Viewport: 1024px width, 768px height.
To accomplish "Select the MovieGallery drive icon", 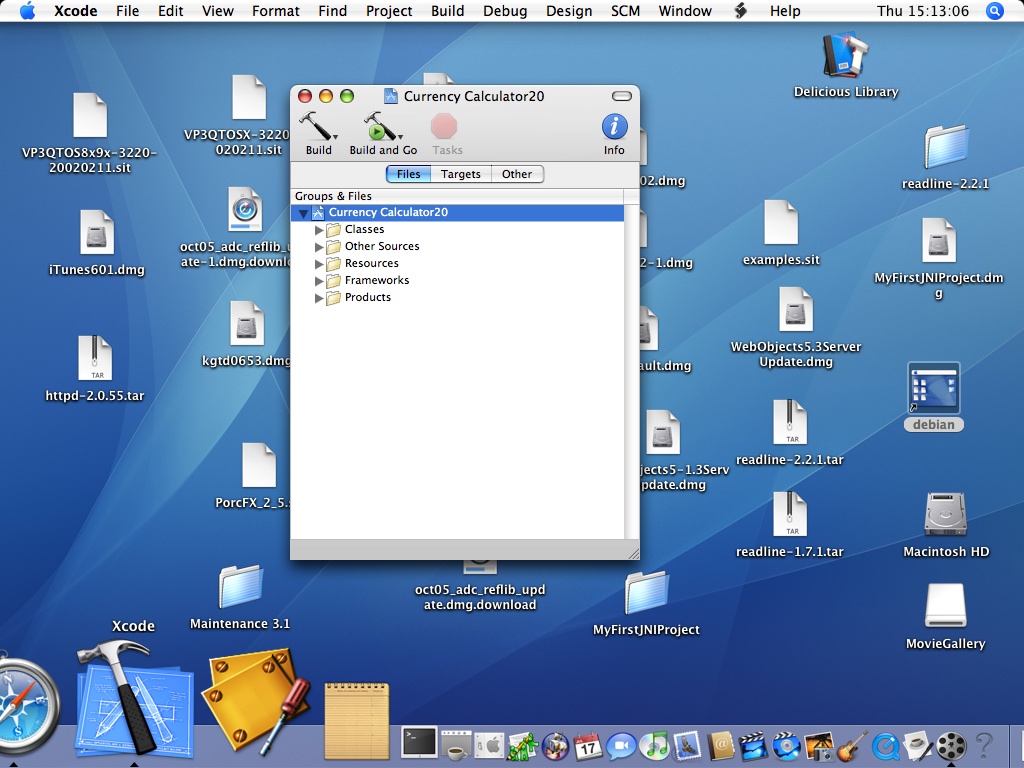I will (945, 606).
